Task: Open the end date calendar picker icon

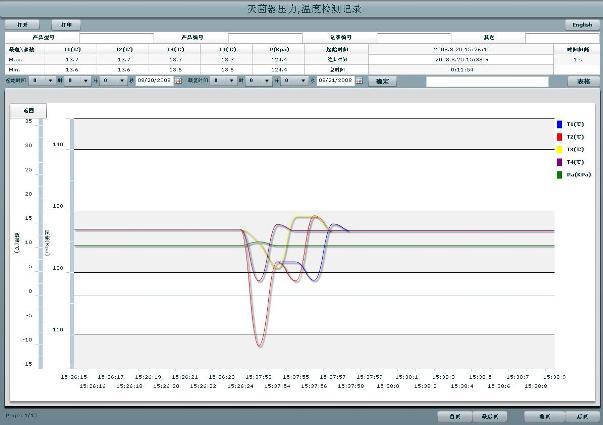Action: (361, 81)
